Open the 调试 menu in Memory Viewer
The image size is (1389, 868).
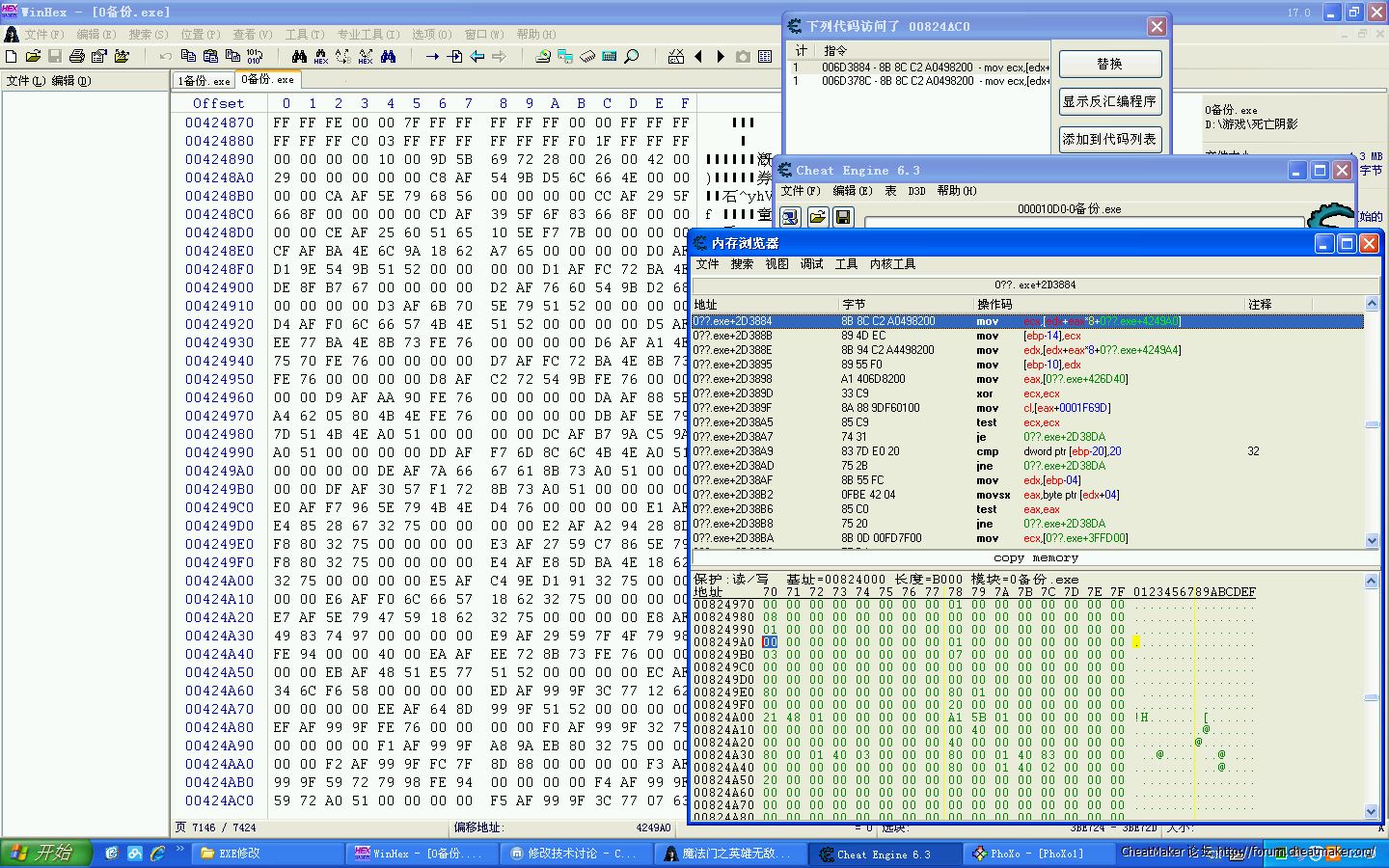tap(811, 264)
